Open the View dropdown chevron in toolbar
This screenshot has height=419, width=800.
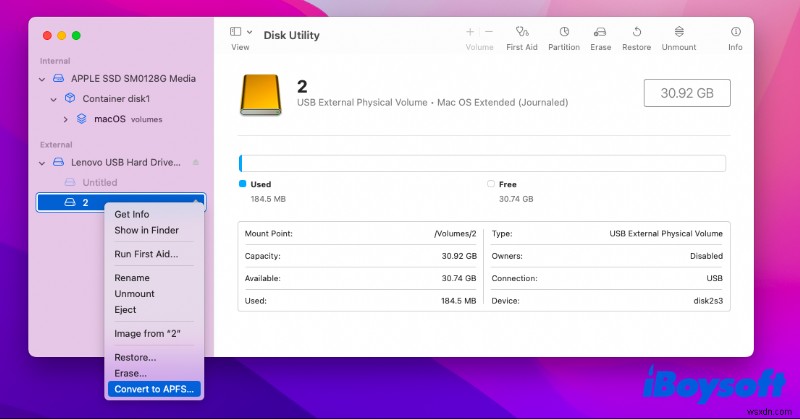coord(249,32)
